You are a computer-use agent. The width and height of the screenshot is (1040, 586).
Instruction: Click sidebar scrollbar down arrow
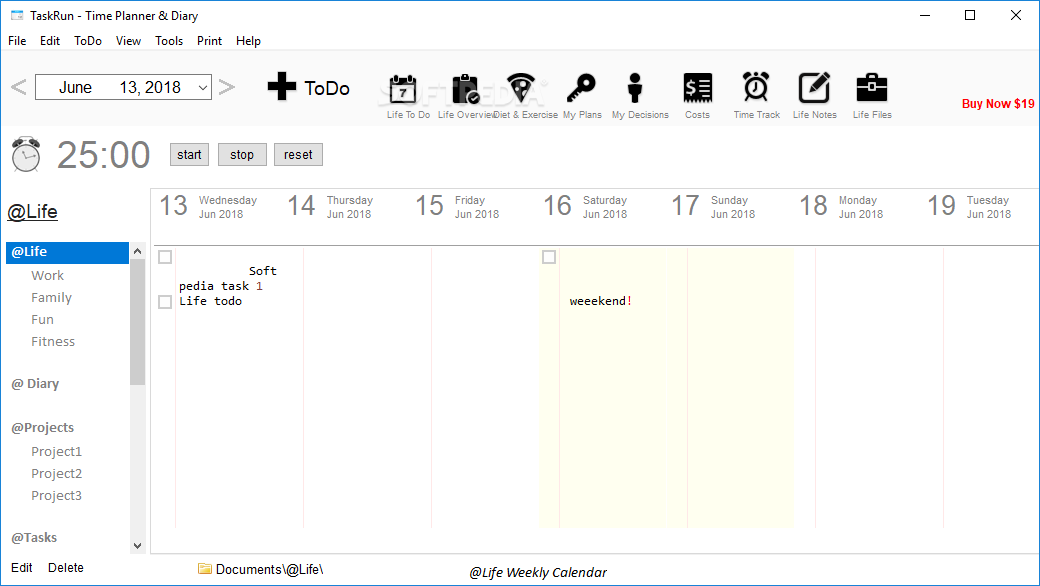pyautogui.click(x=137, y=546)
